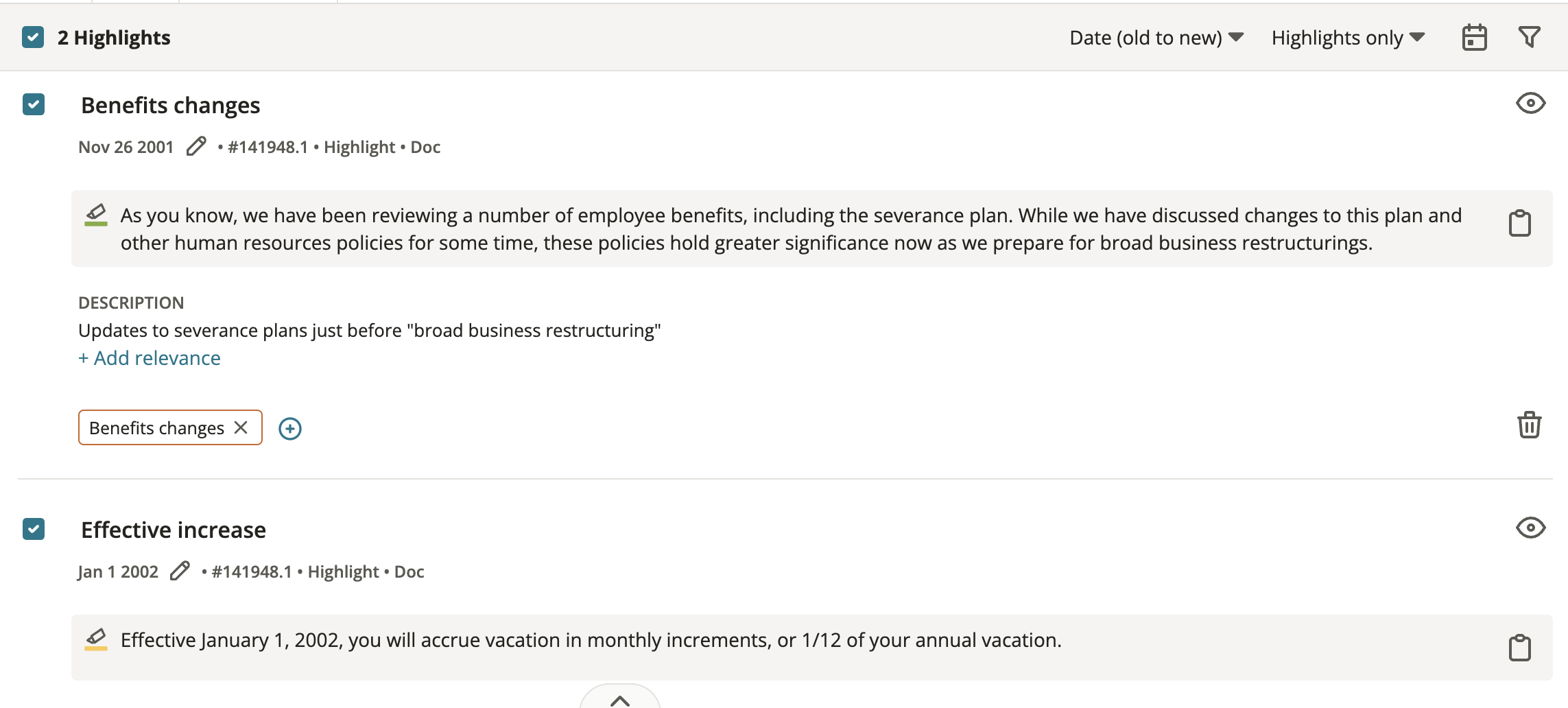1568x708 pixels.
Task: Toggle visibility eye for Benefits changes
Action: pyautogui.click(x=1530, y=103)
